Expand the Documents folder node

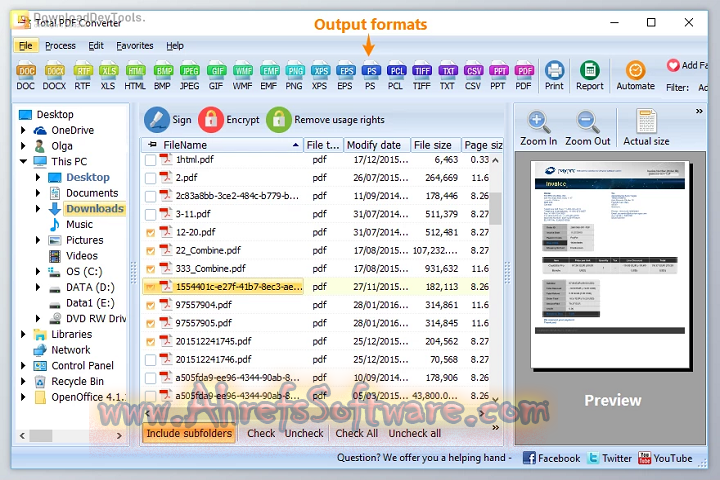click(38, 193)
